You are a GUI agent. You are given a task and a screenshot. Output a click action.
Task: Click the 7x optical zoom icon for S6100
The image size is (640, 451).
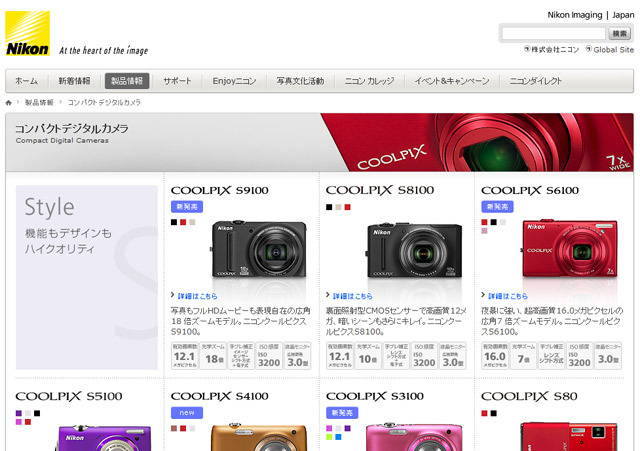coord(523,356)
